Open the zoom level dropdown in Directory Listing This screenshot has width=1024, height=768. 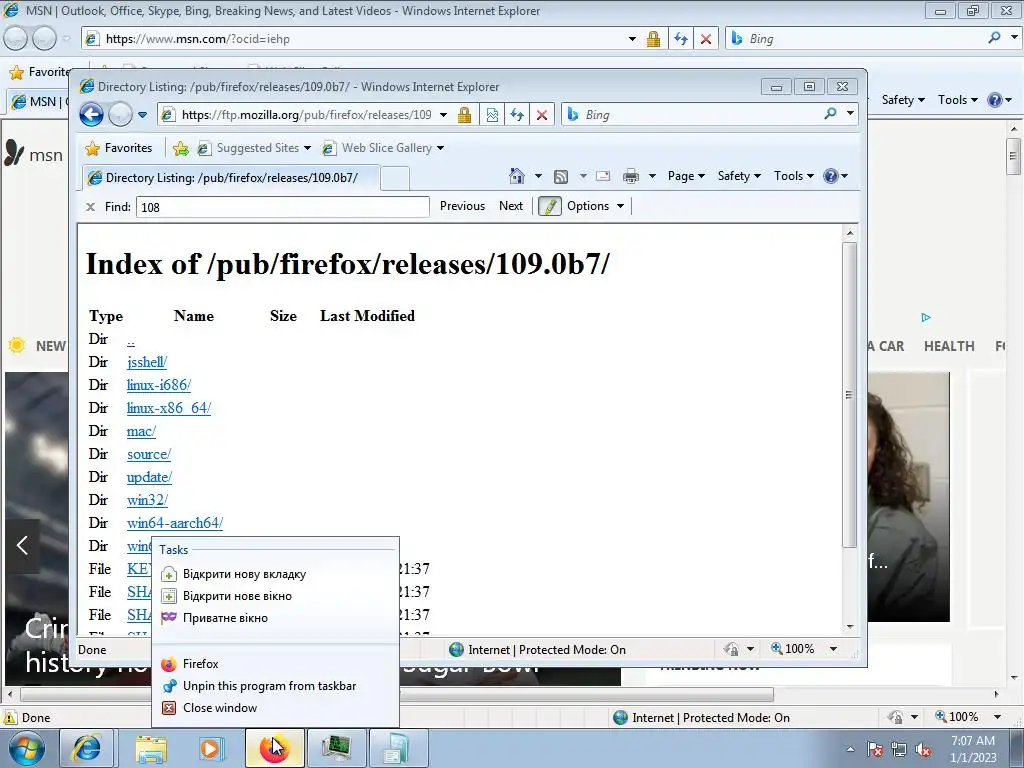click(833, 649)
